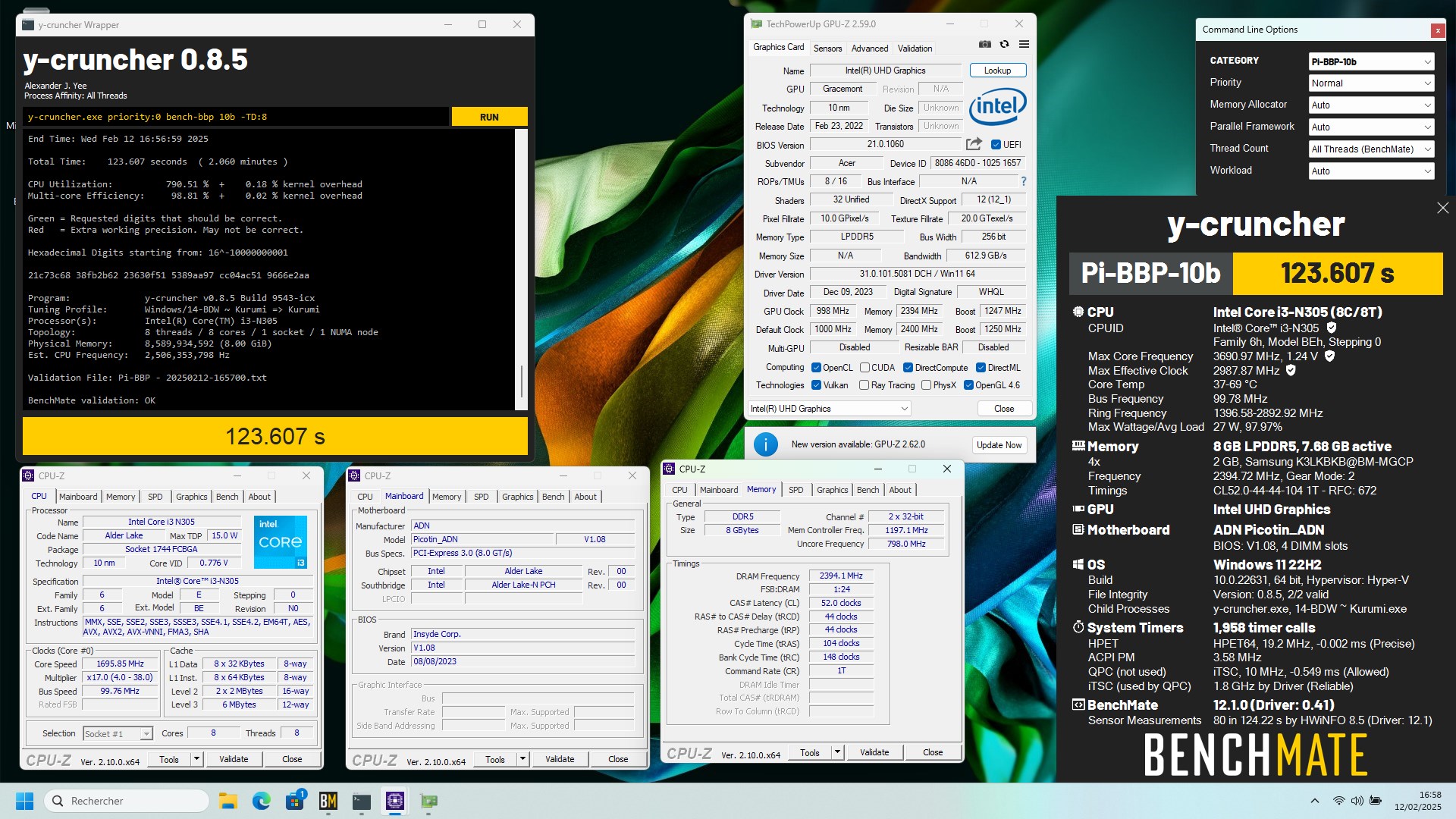Open the Workload dropdown

[1371, 171]
